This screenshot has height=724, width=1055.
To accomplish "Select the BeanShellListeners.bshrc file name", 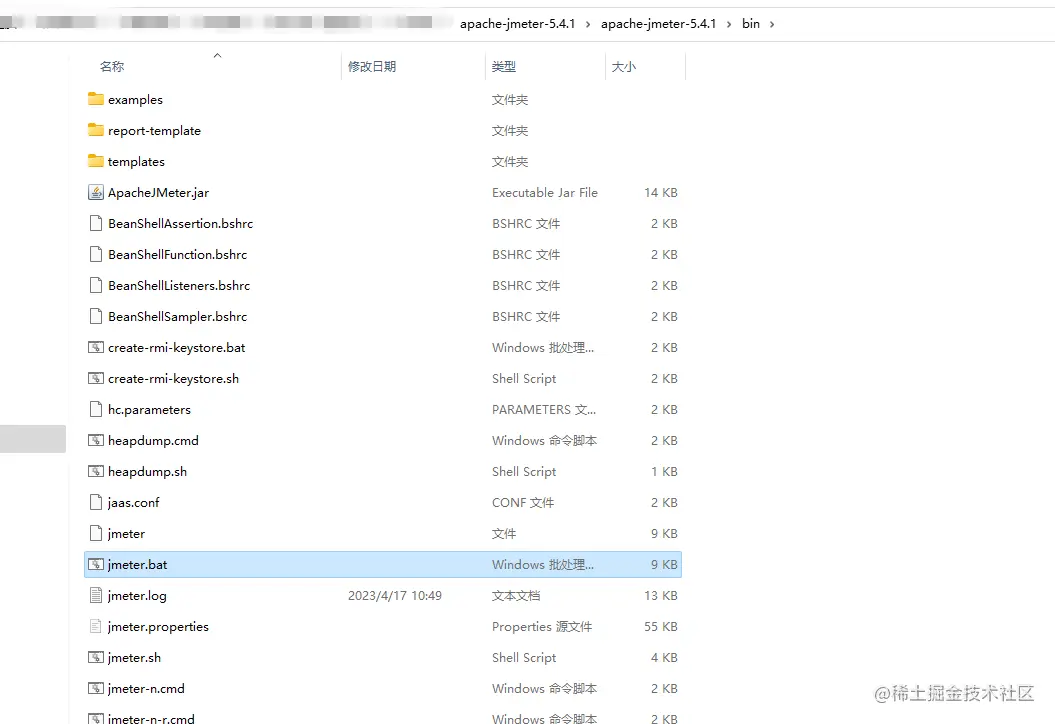I will (x=179, y=285).
